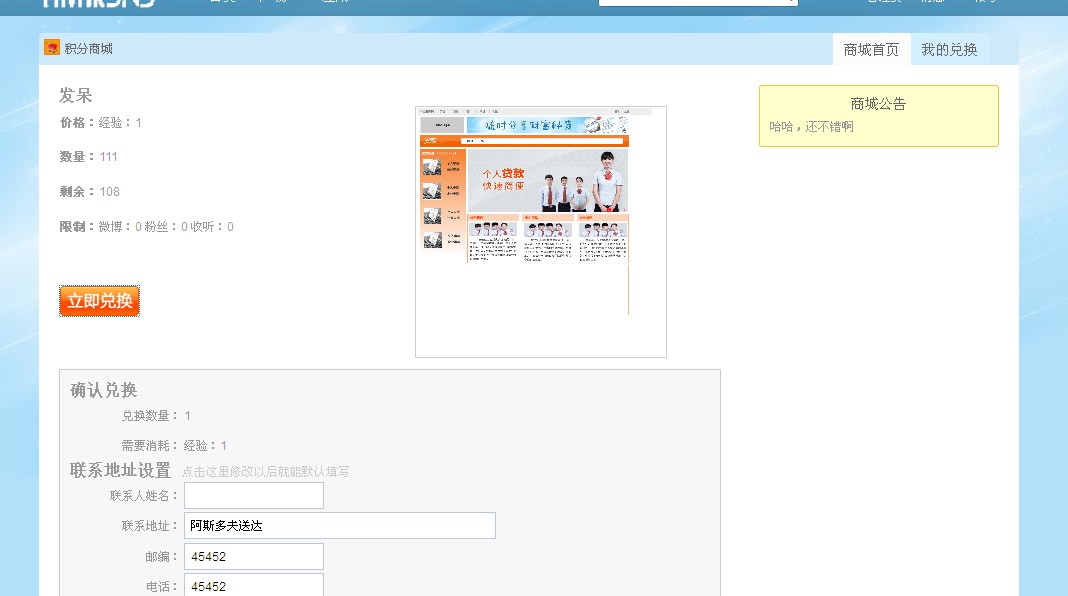This screenshot has height=596, width=1068.
Task: Open the product preview thumbnail image
Action: point(541,232)
